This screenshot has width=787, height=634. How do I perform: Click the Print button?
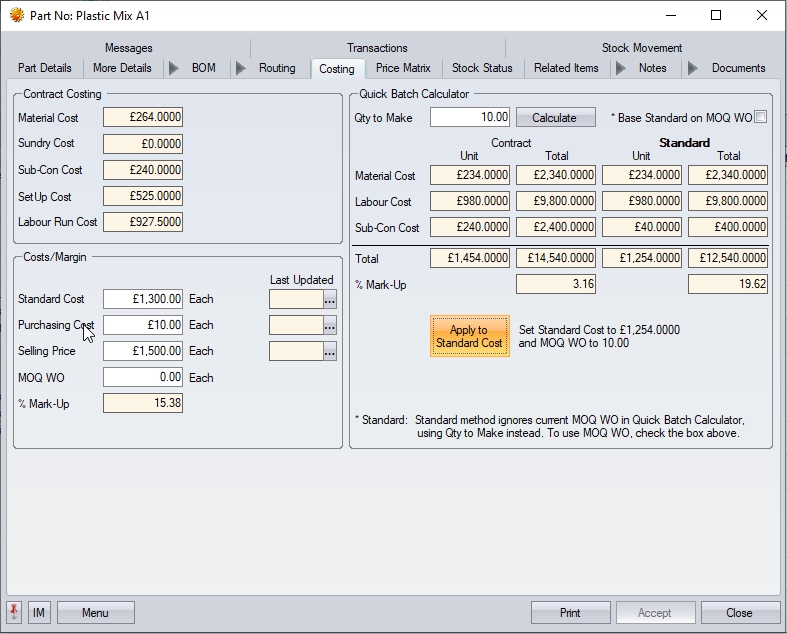(570, 612)
